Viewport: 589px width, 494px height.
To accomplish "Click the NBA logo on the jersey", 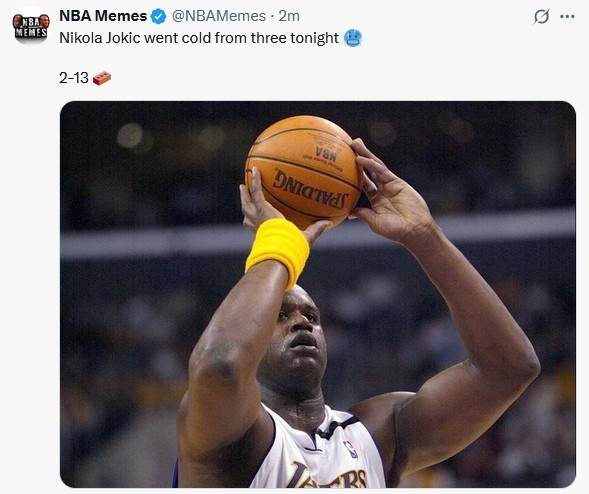I will point(350,449).
